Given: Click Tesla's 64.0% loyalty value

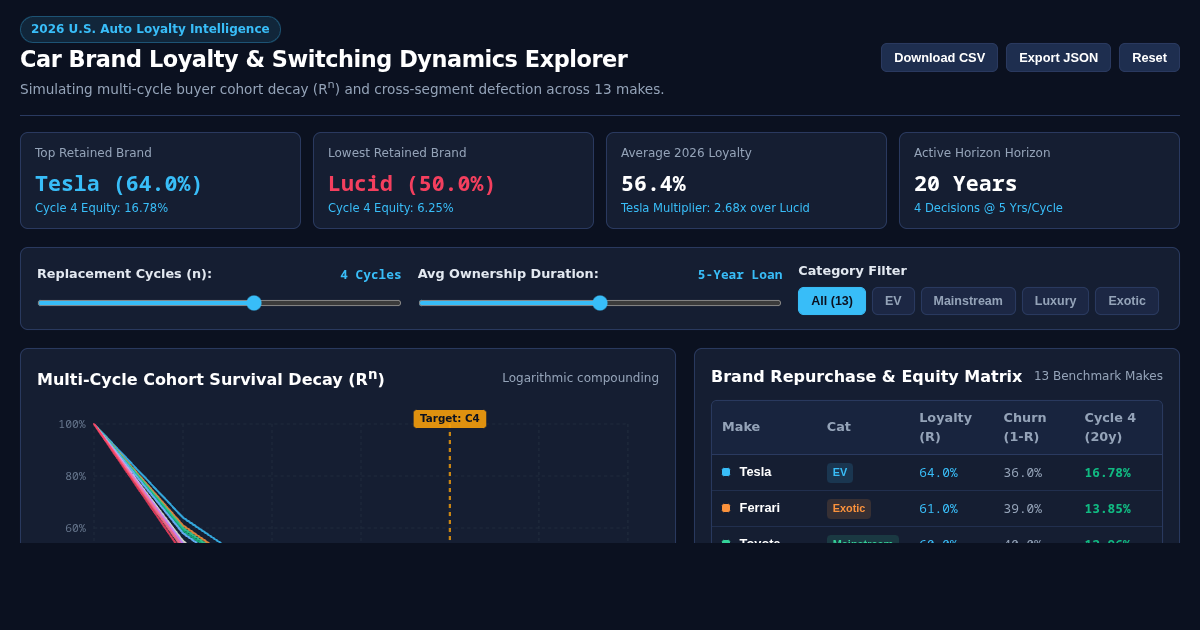Looking at the screenshot, I should click(938, 473).
